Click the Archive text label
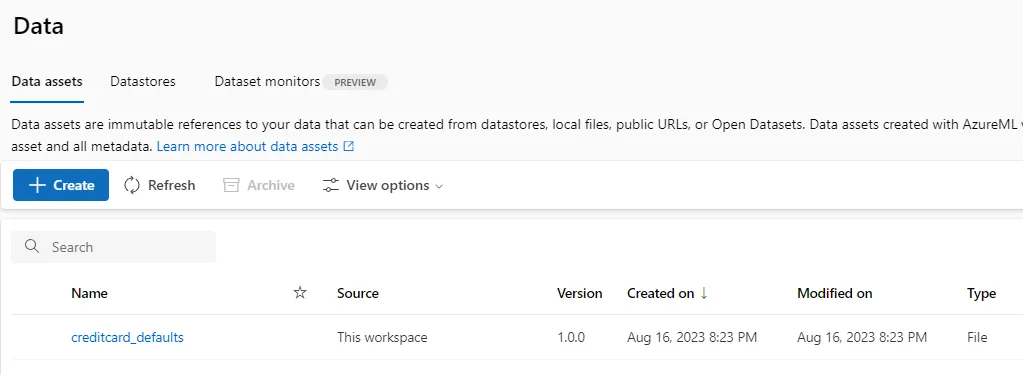The width and height of the screenshot is (1023, 375). point(271,185)
